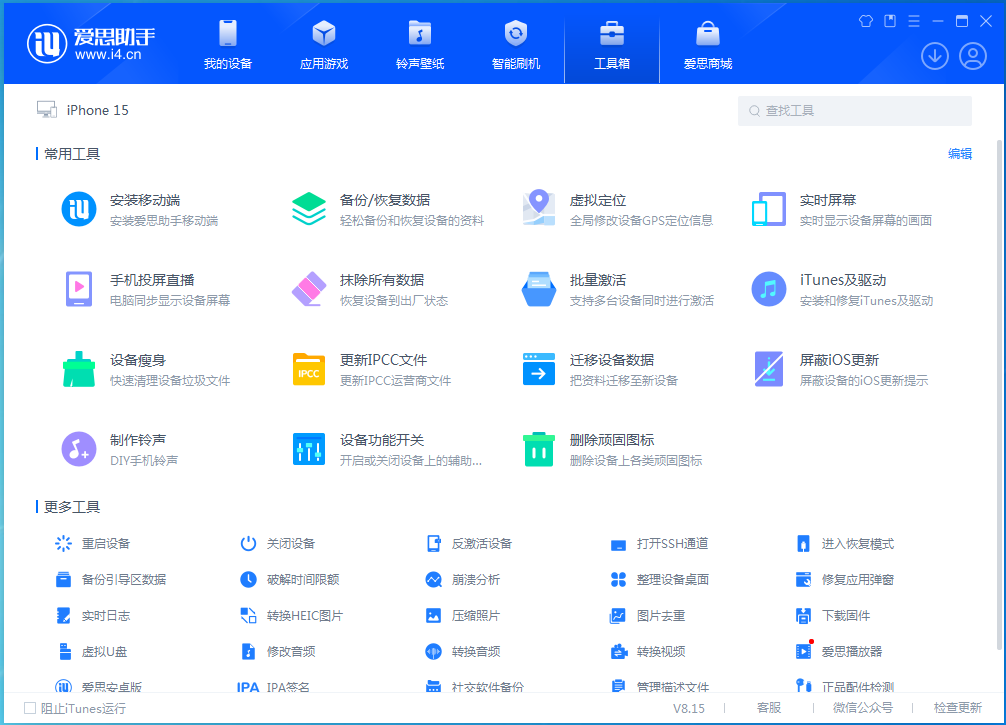The width and height of the screenshot is (1006, 725).
Task: Click the 迁移设备数据 arrow icon
Action: (539, 369)
